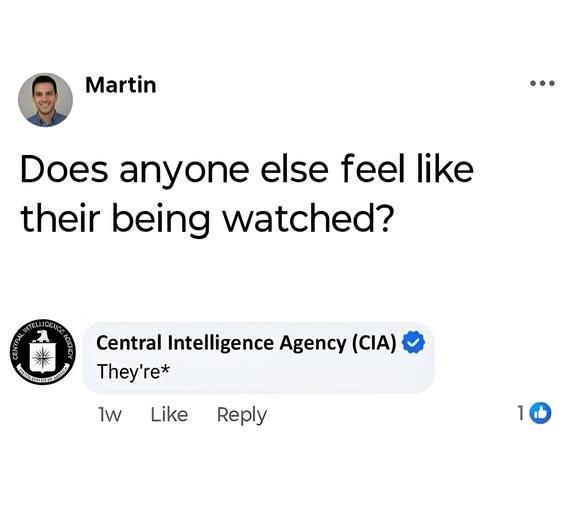565x509 pixels.
Task: Click the They're* comment text
Action: coord(133,372)
